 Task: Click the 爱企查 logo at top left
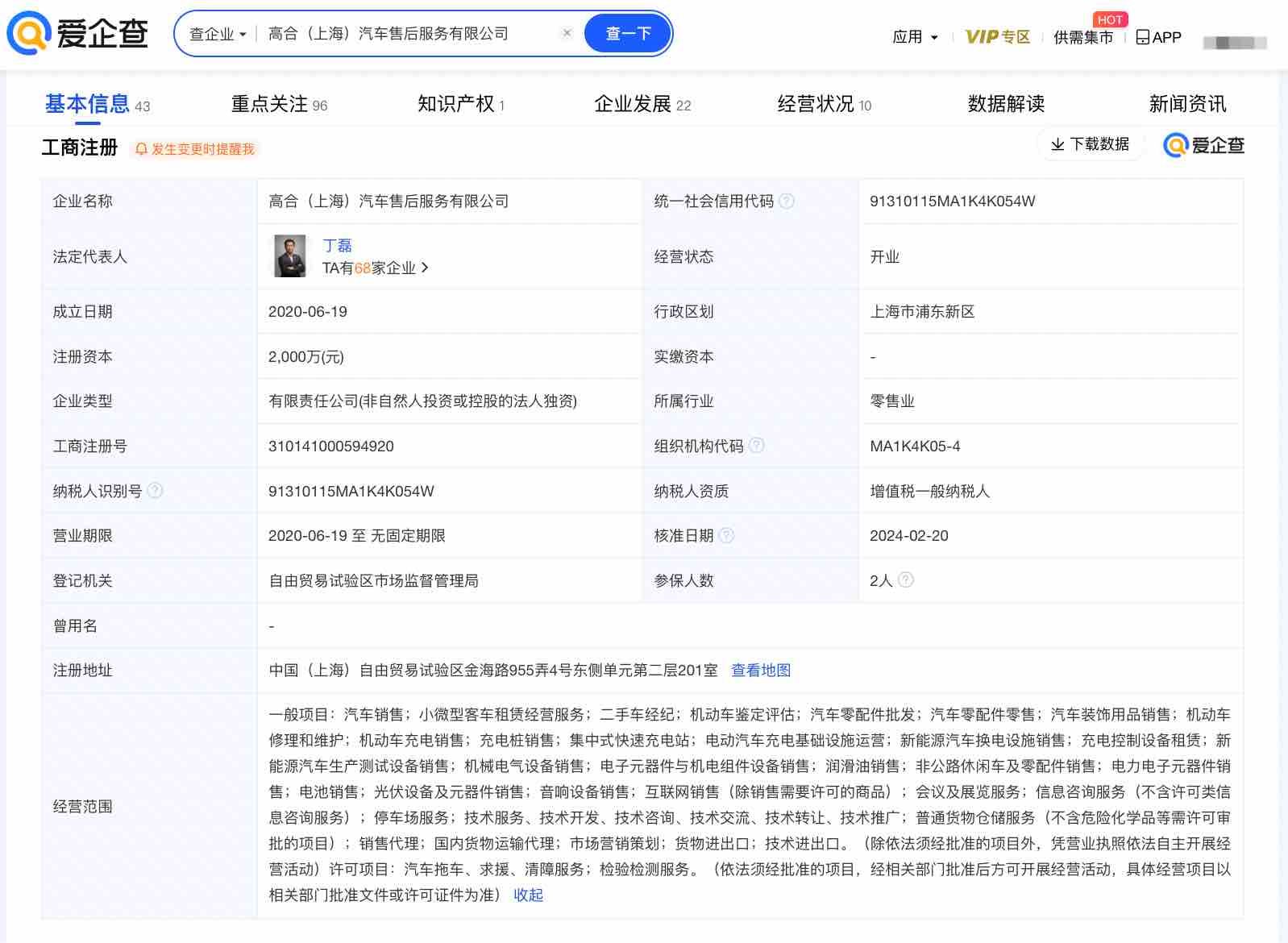tap(77, 34)
